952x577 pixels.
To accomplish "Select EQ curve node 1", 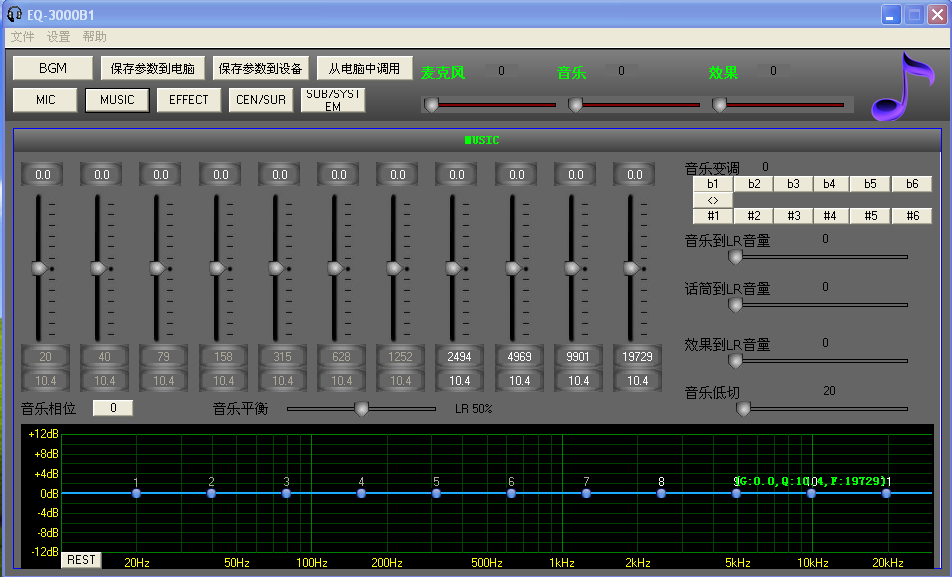I will pos(136,493).
